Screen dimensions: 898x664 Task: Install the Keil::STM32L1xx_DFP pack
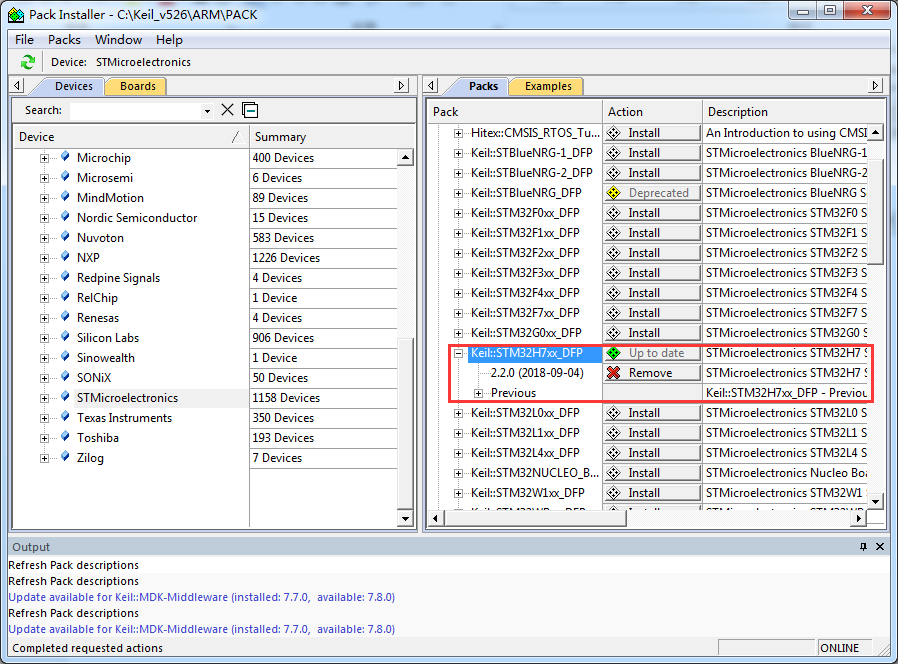(652, 433)
